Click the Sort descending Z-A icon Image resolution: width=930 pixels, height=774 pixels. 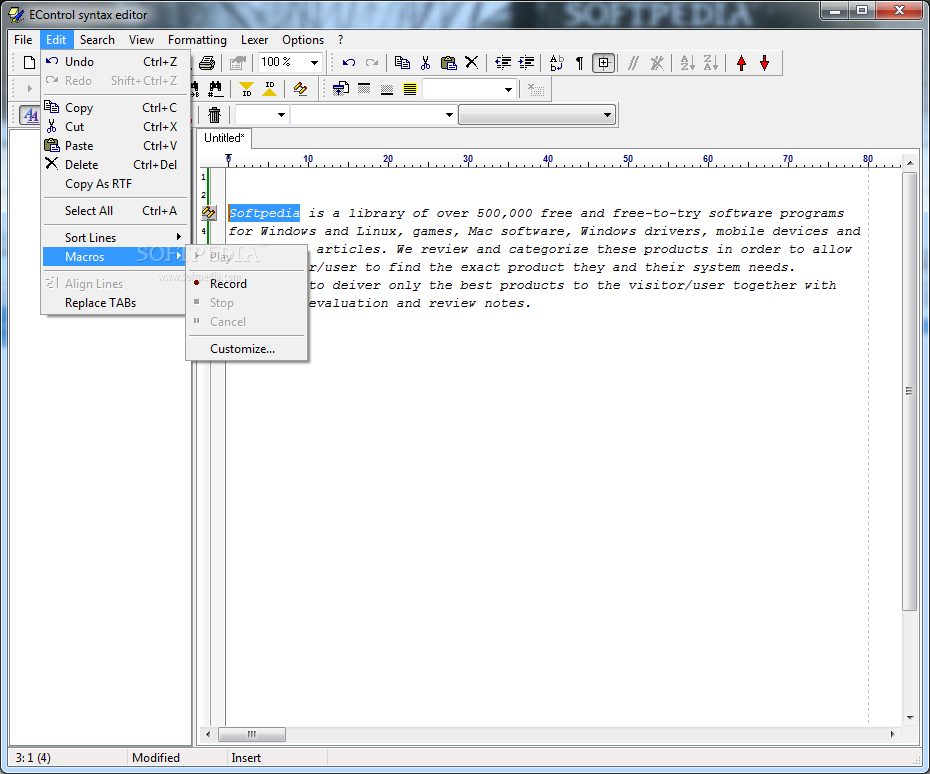click(711, 62)
